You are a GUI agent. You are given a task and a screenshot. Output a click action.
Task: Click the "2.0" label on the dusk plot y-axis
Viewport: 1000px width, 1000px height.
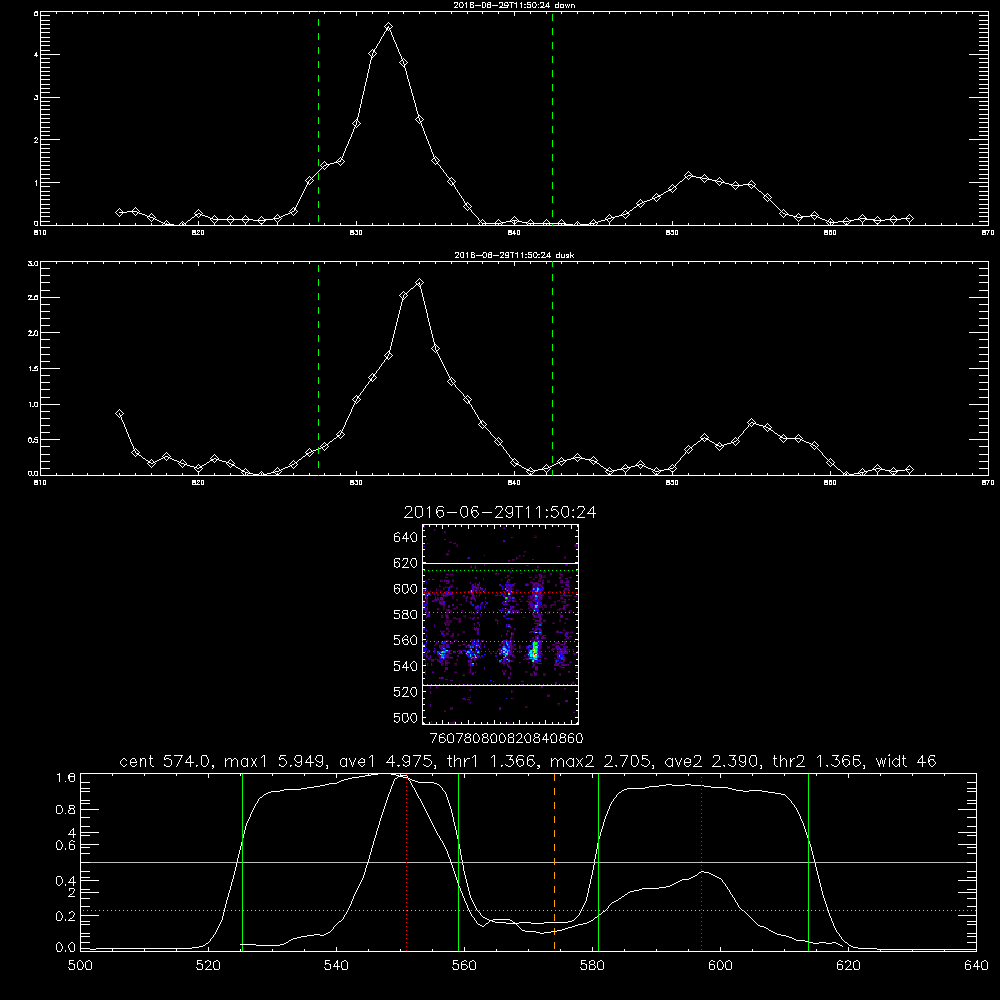tap(33, 333)
